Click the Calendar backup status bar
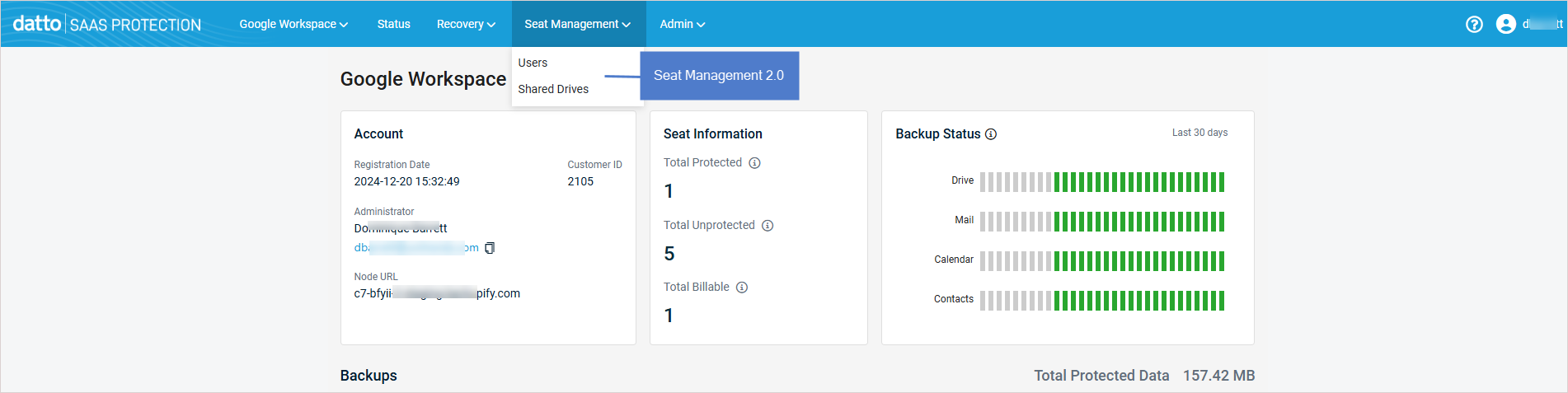The height and width of the screenshot is (393, 1568). coord(1102,260)
